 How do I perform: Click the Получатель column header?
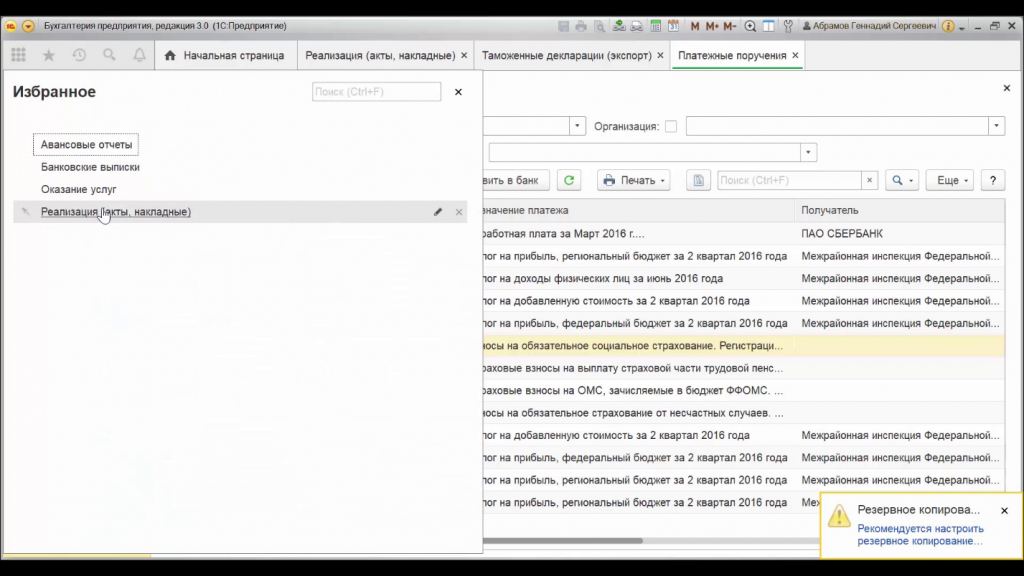coord(830,211)
